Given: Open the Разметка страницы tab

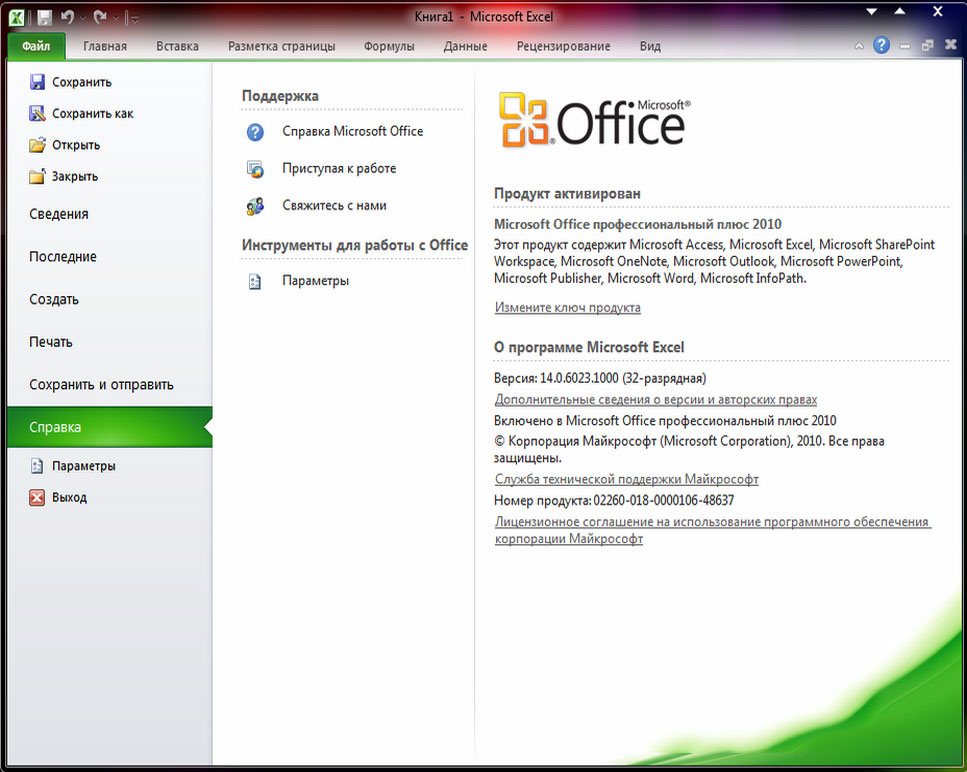Looking at the screenshot, I should 281,46.
